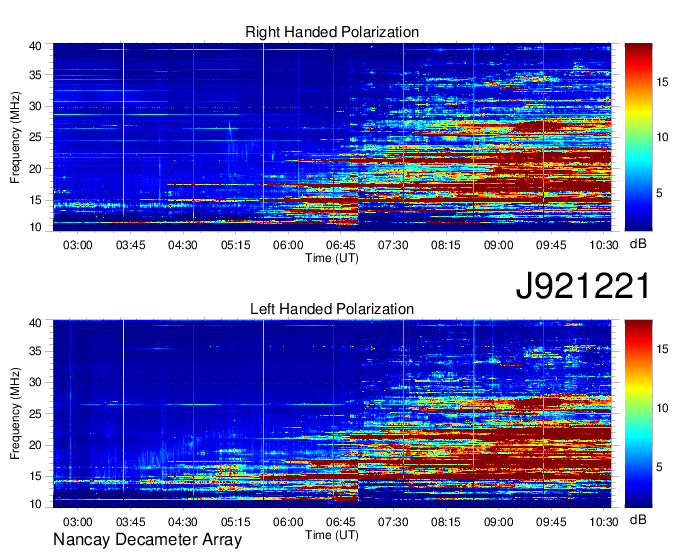Image resolution: width=680 pixels, height=552 pixels.
Task: Click '08:15' time tick under Left Handed plot
Action: click(x=446, y=522)
